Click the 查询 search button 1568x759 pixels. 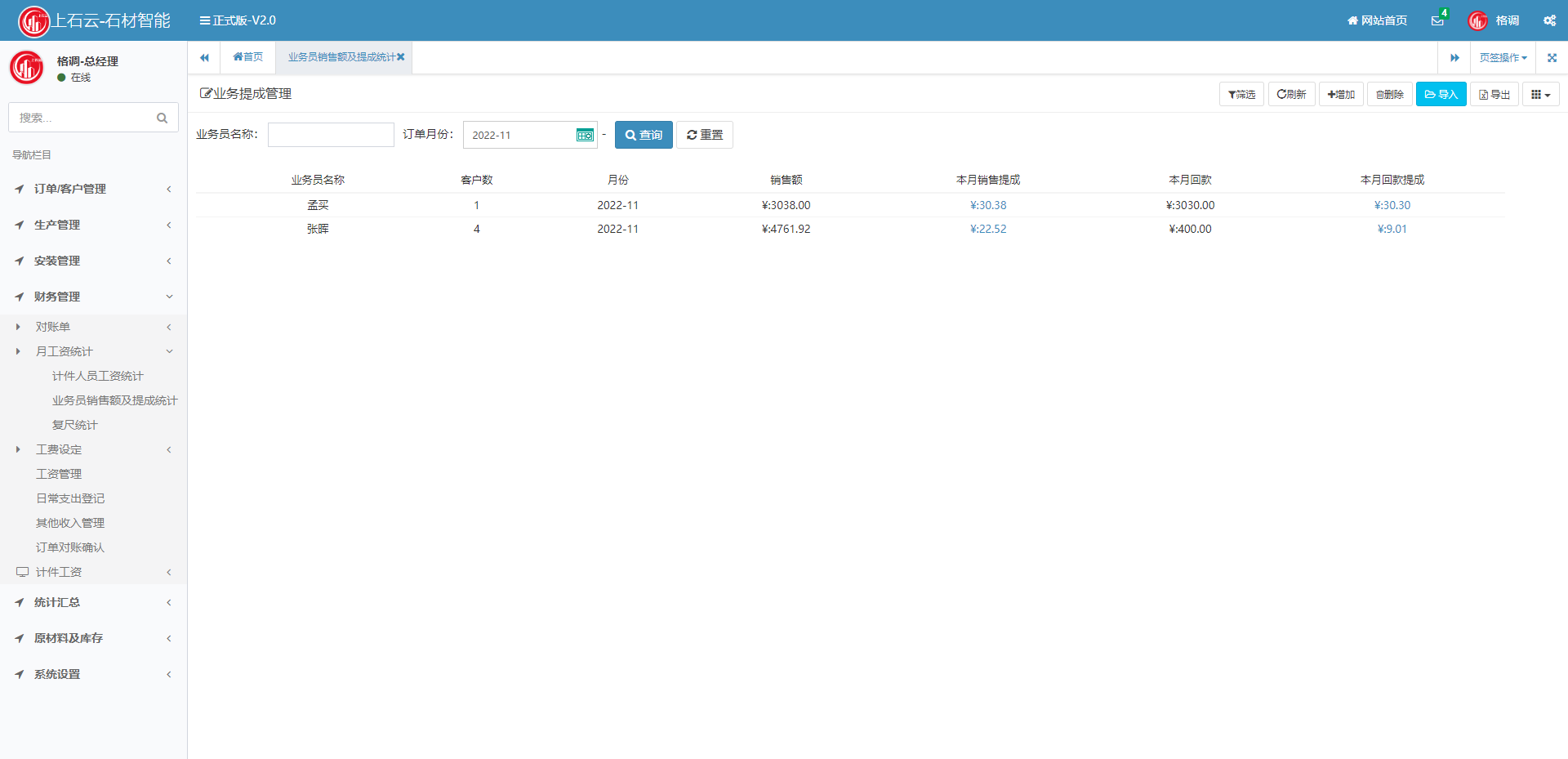(644, 135)
